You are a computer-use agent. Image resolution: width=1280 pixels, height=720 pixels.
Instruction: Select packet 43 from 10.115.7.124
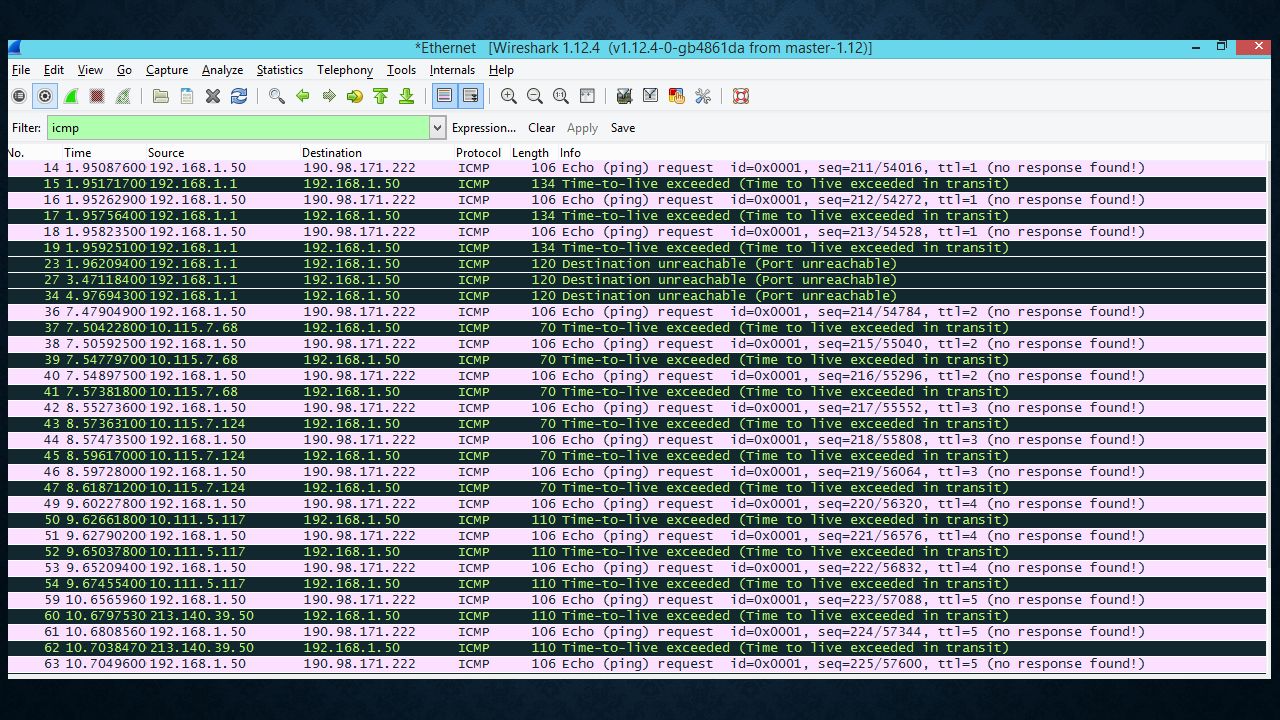click(637, 424)
